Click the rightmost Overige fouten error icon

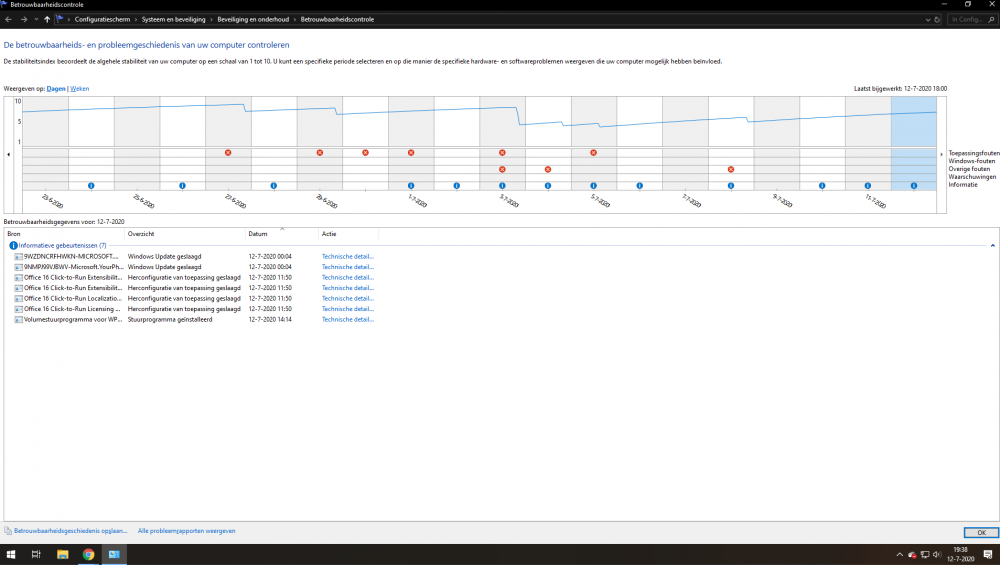point(731,169)
